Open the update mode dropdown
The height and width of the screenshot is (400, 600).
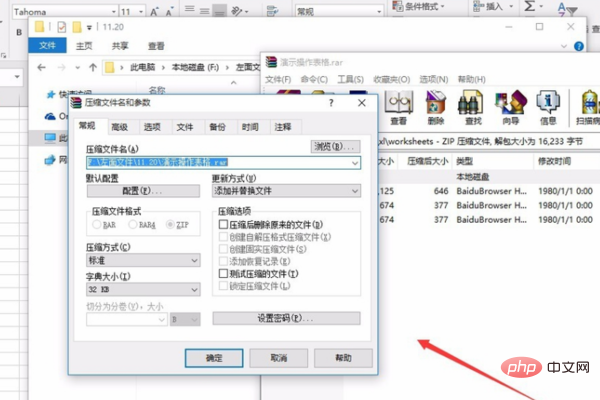pyautogui.click(x=286, y=191)
